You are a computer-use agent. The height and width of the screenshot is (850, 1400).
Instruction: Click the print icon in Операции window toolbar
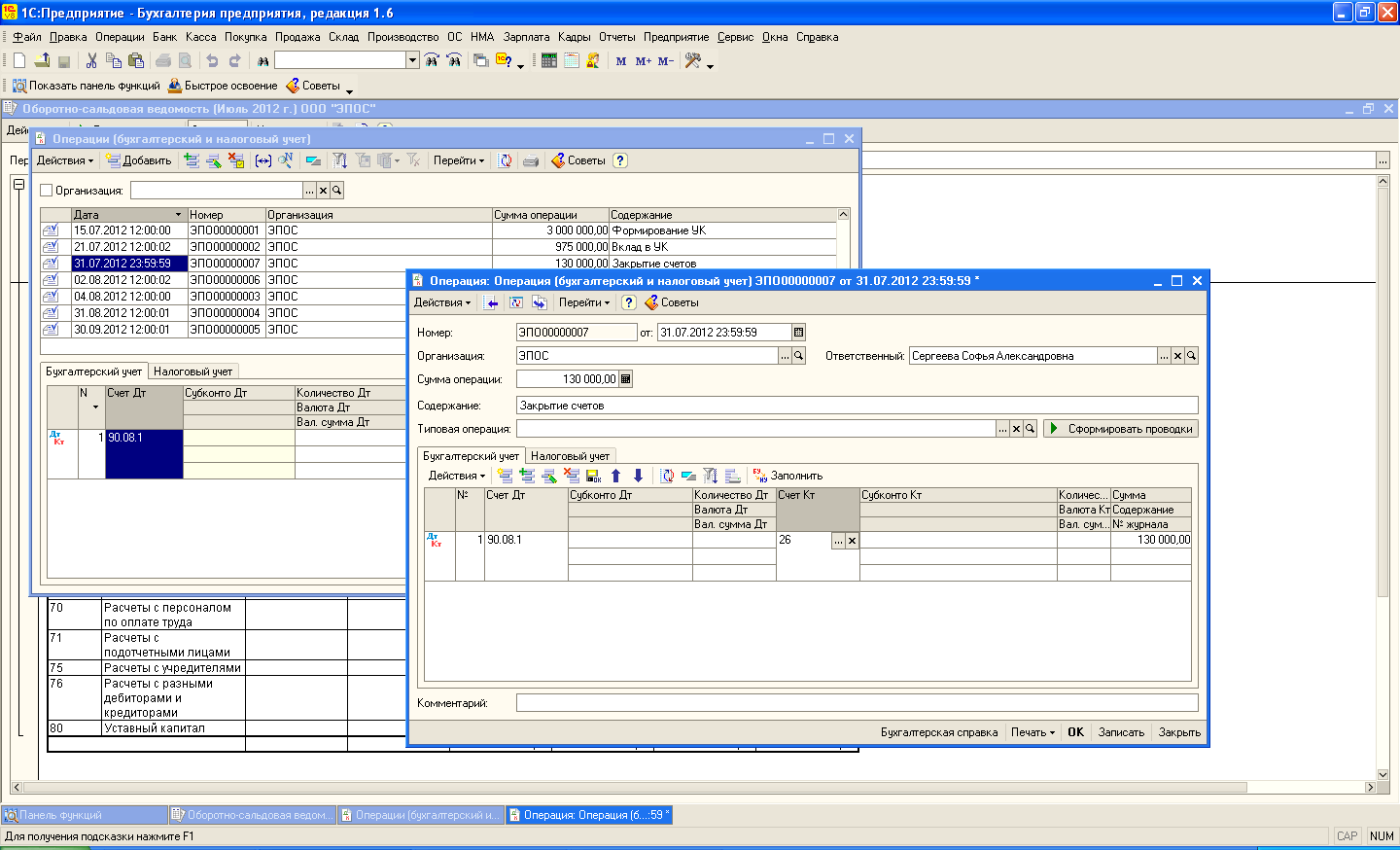(531, 160)
